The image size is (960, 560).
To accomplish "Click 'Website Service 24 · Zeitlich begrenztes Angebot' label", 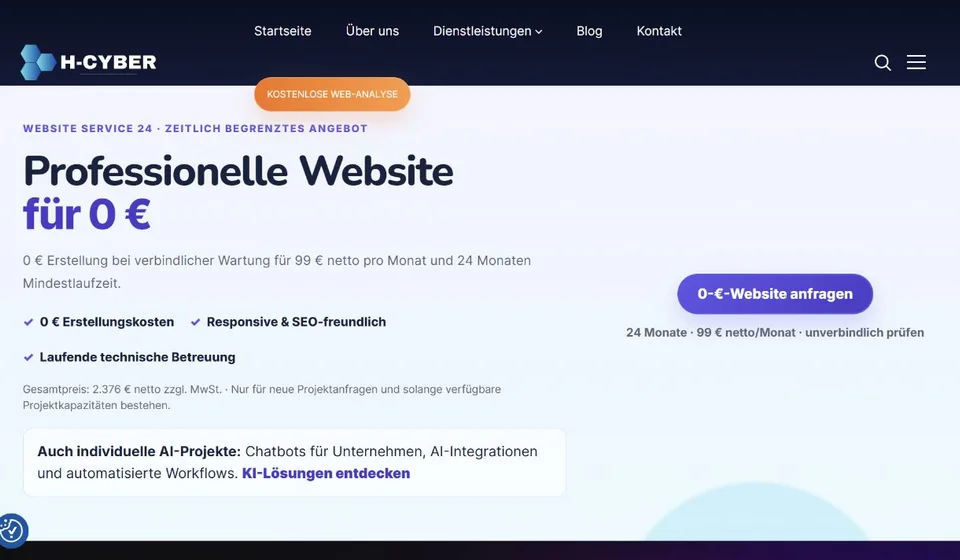I will click(195, 129).
